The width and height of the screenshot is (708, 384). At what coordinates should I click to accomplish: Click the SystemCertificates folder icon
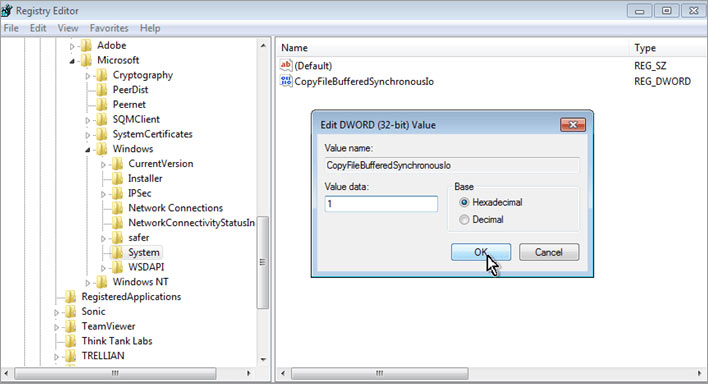click(x=102, y=135)
